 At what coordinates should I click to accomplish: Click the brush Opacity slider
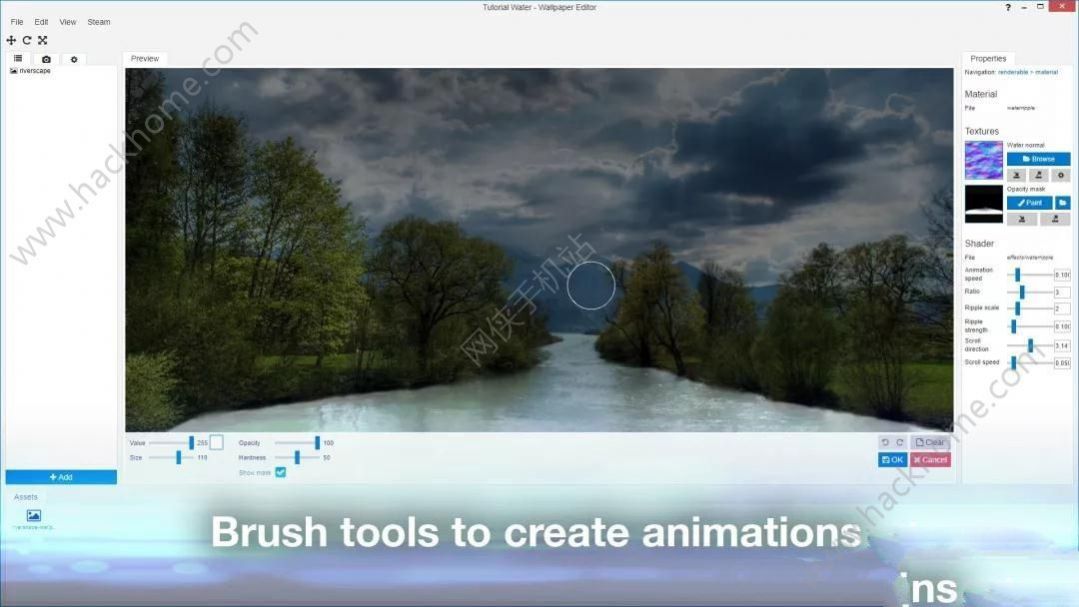point(297,442)
